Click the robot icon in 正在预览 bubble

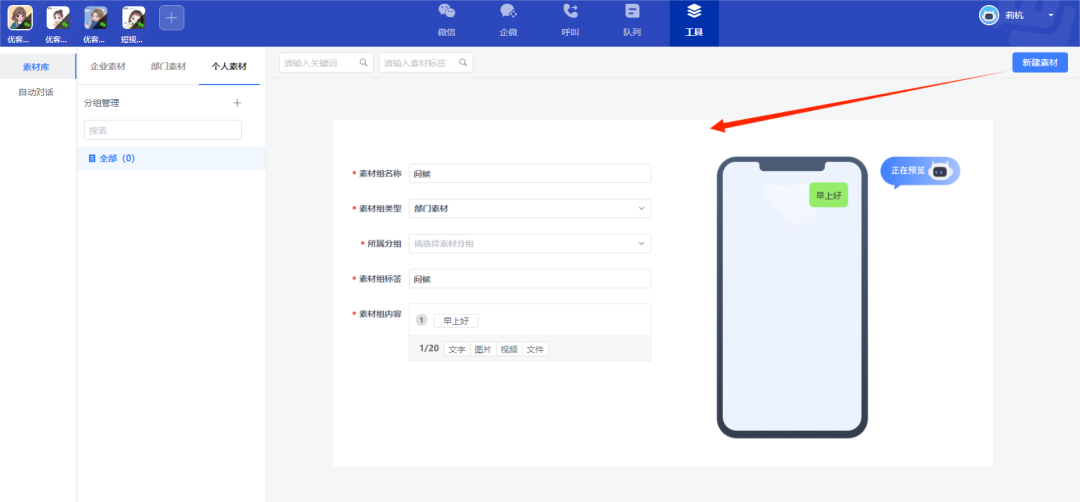tap(939, 171)
